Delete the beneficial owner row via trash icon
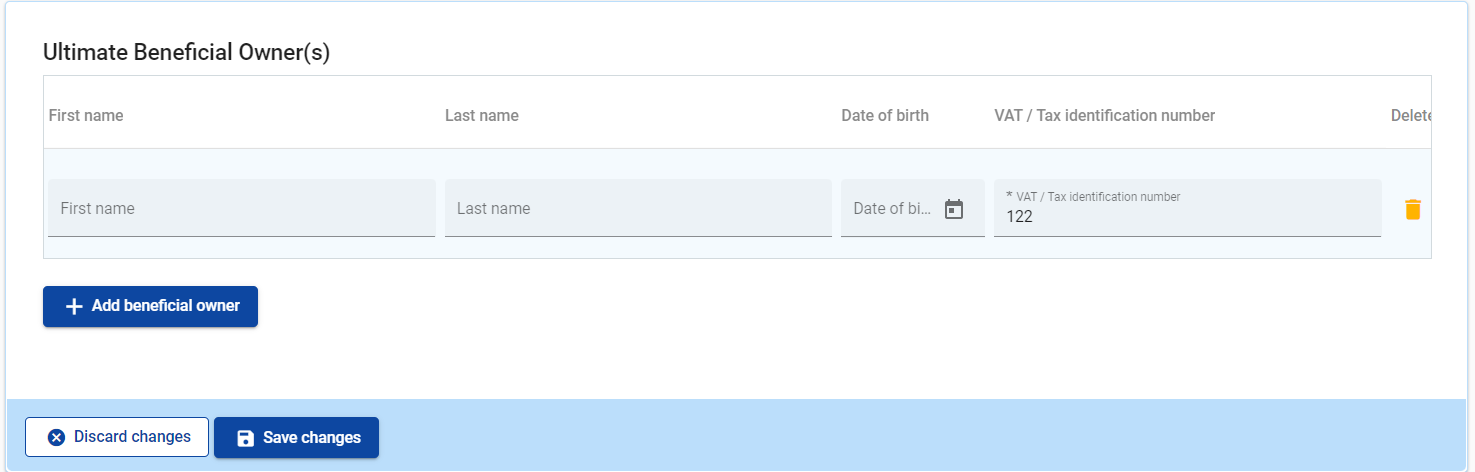 point(1412,209)
